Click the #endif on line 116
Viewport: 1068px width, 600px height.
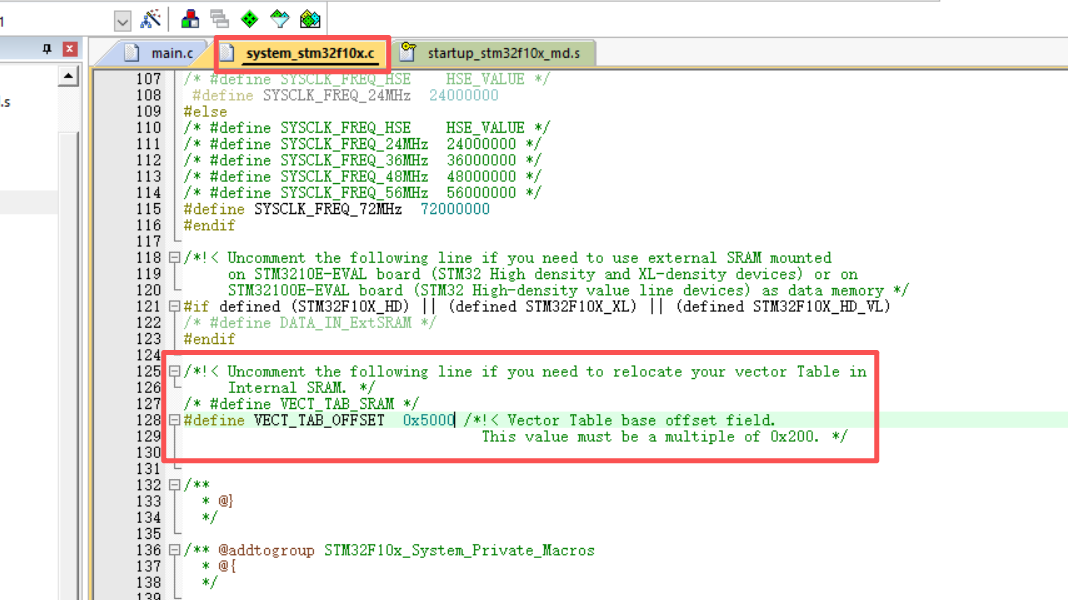pyautogui.click(x=209, y=225)
